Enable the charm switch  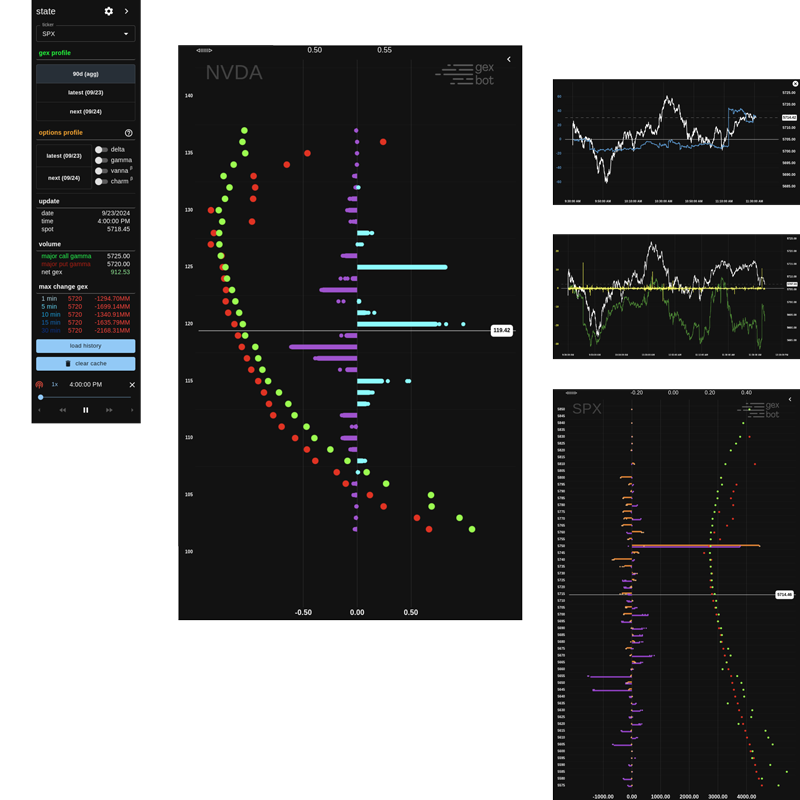(x=101, y=182)
